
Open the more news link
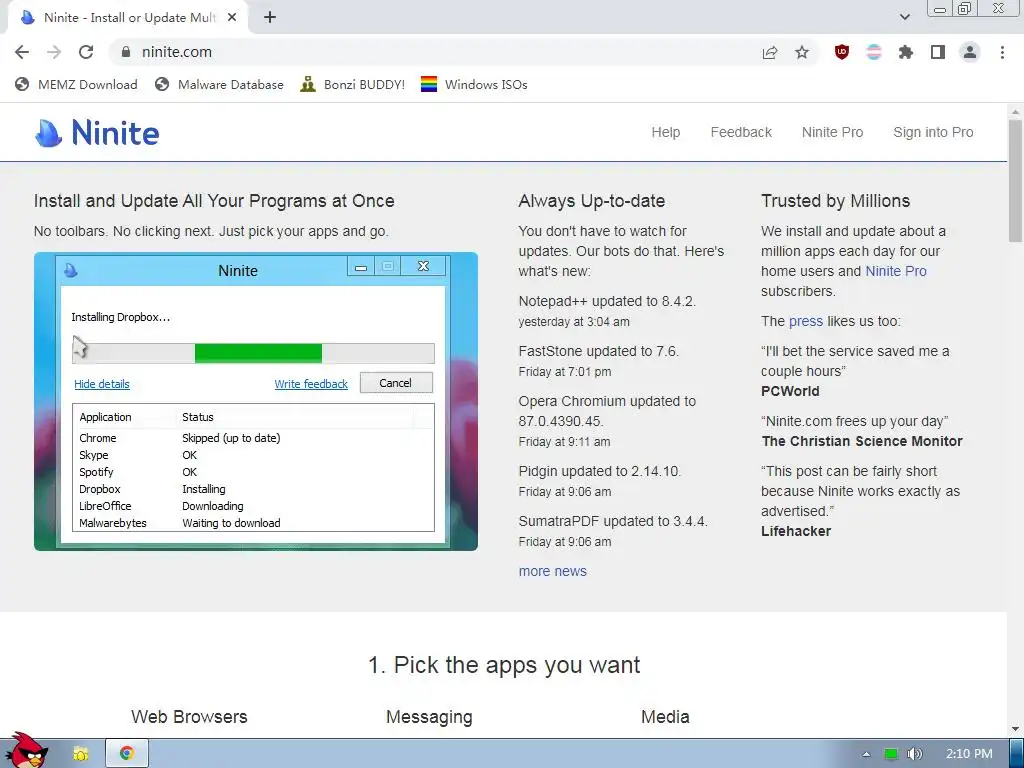click(x=552, y=571)
